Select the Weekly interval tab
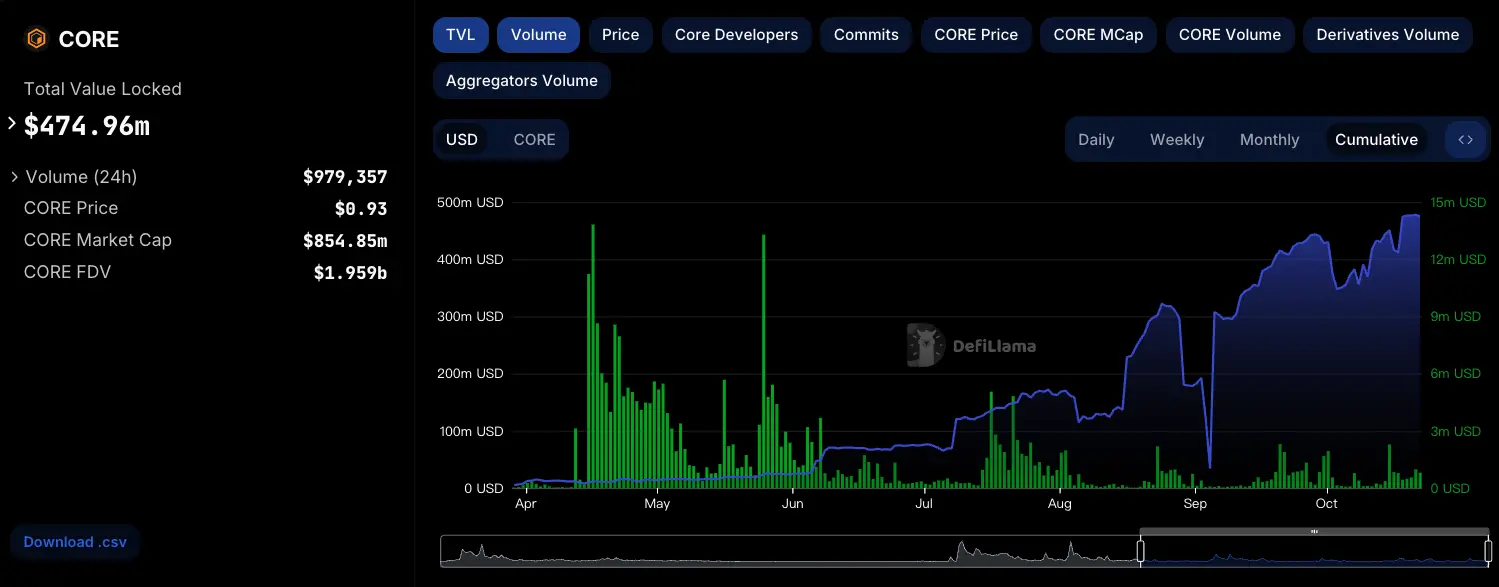Screen dimensions: 1499x587 1176,140
